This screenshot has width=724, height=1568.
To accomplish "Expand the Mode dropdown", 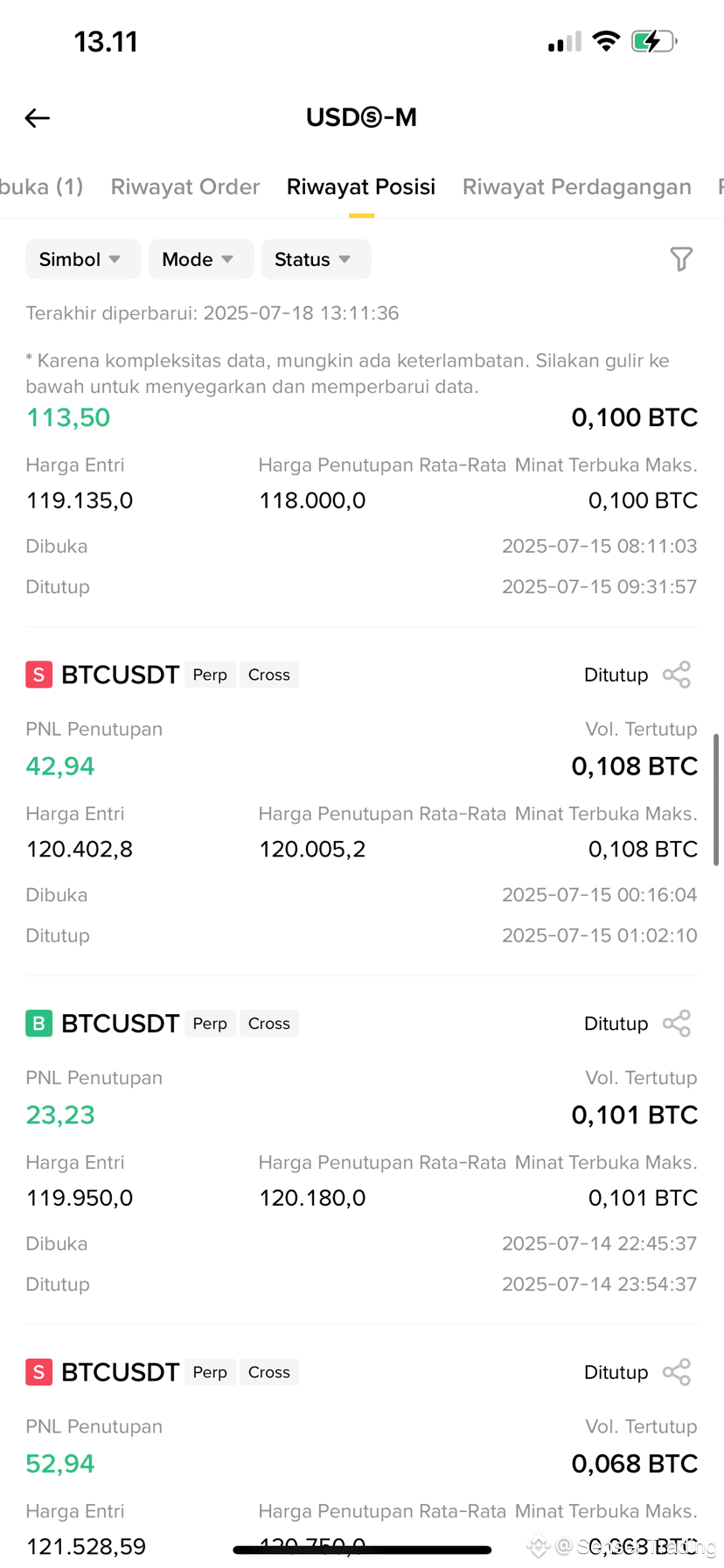I will coord(201,259).
